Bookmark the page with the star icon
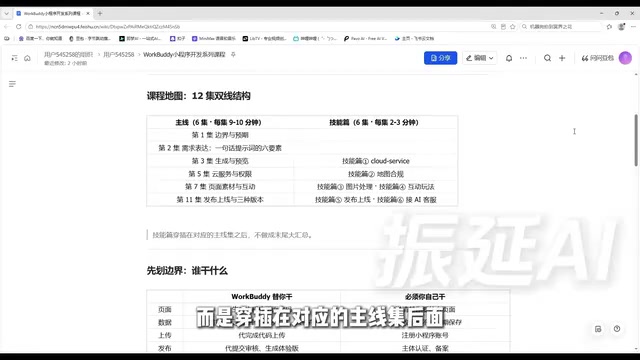Screen dimensions: 640x360 pos(513,27)
